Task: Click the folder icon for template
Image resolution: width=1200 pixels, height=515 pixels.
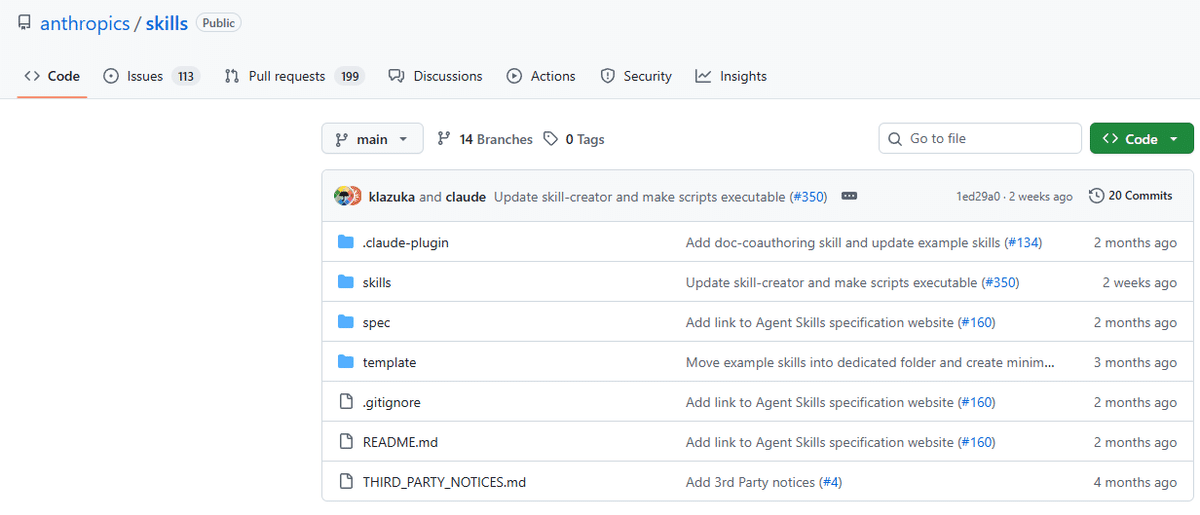Action: coord(346,362)
